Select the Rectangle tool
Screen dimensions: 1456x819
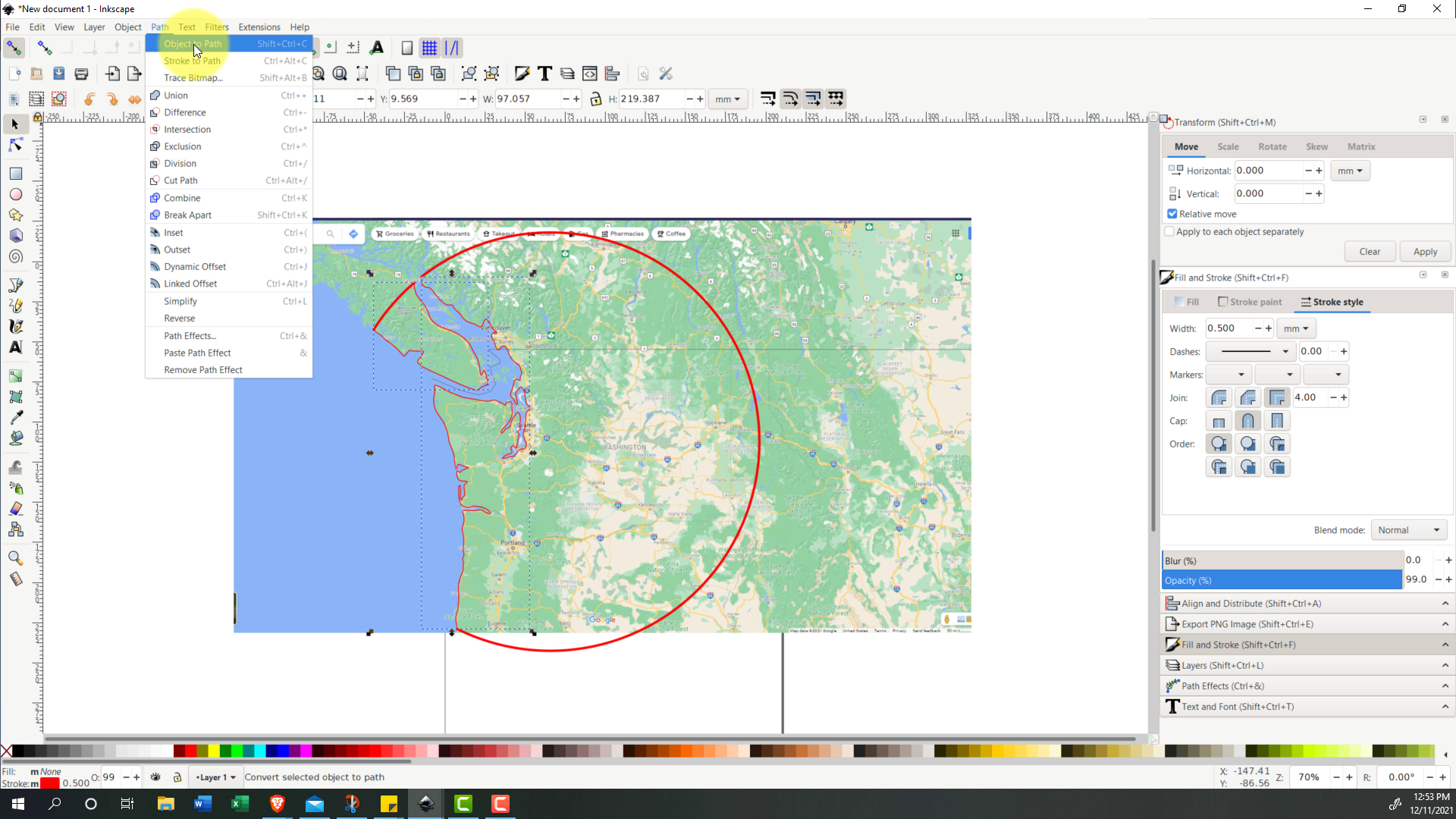[15, 174]
